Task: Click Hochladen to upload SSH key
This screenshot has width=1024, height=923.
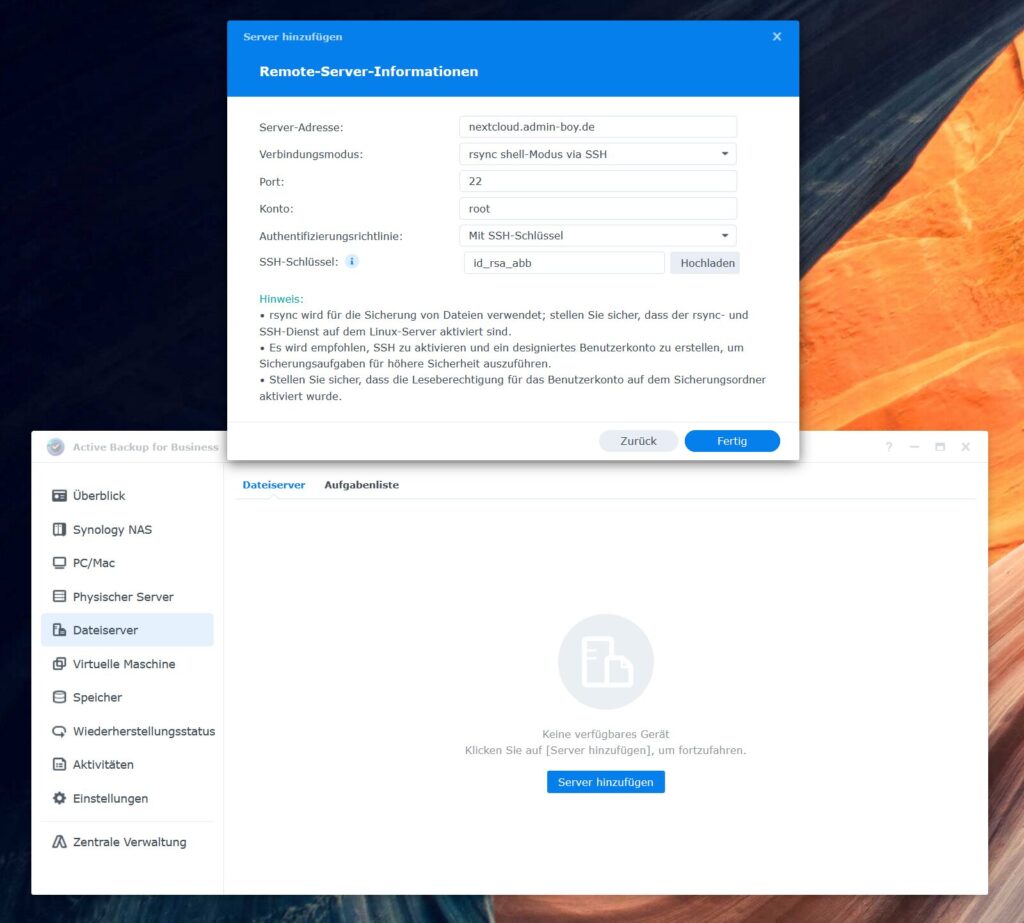Action: 707,263
